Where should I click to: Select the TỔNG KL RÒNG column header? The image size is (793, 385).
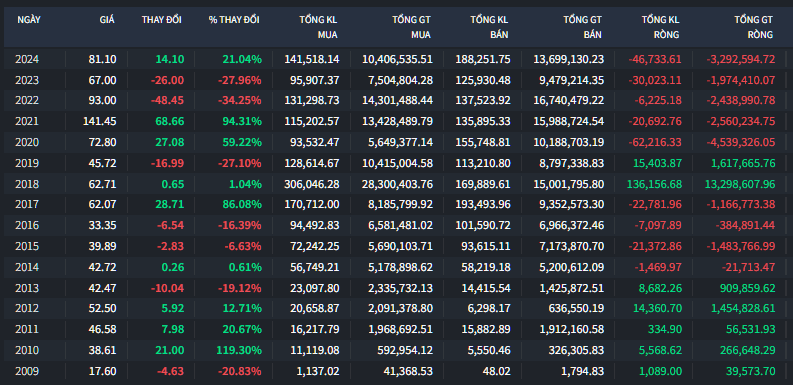click(660, 27)
